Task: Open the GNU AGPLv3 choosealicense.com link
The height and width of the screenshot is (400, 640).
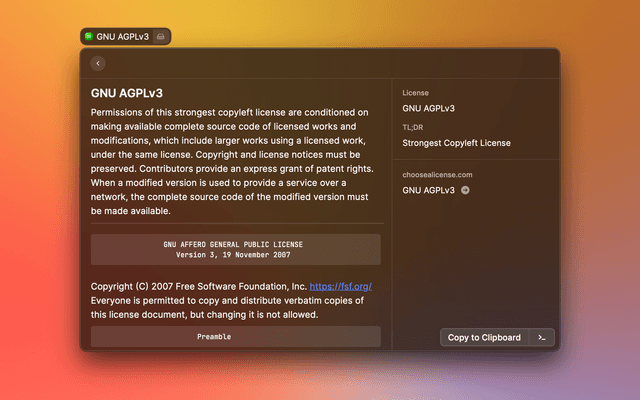Action: [428, 190]
